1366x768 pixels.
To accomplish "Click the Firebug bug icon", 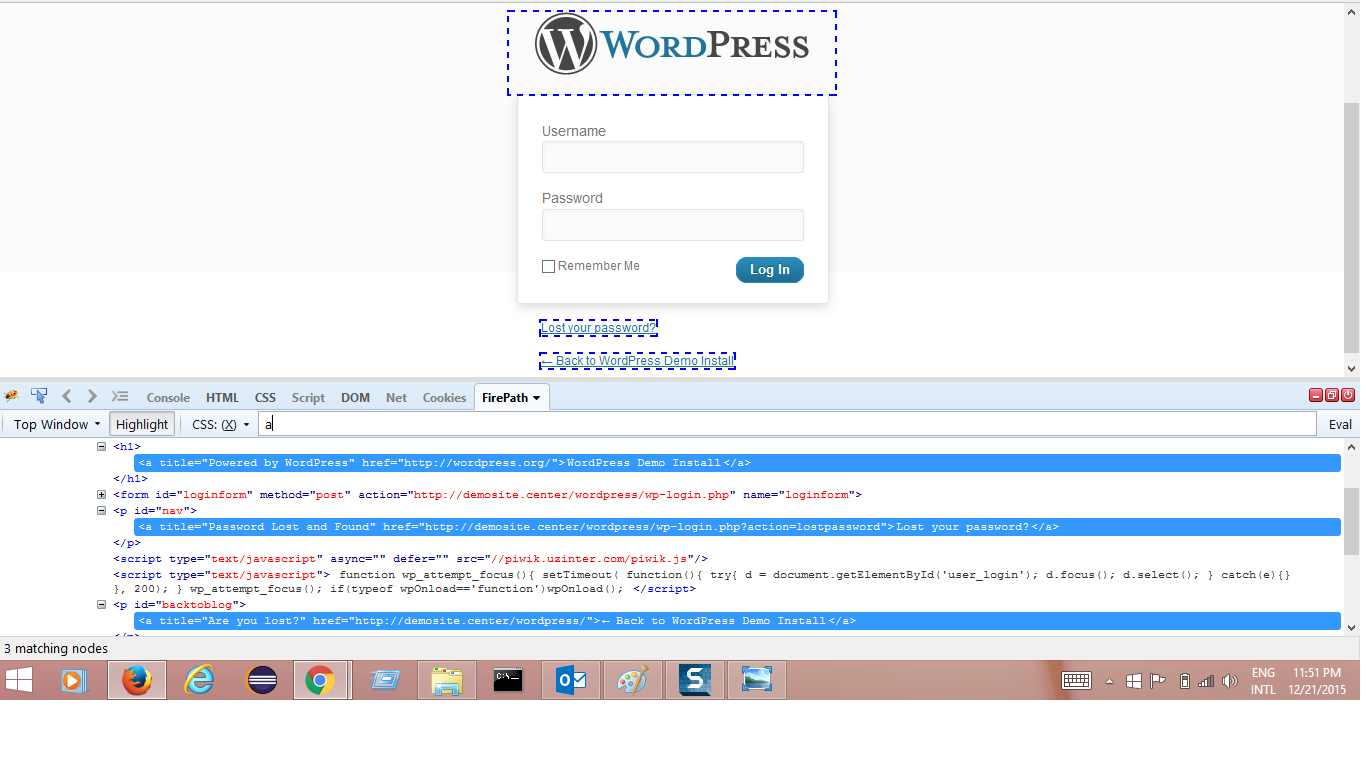I will click(x=12, y=396).
